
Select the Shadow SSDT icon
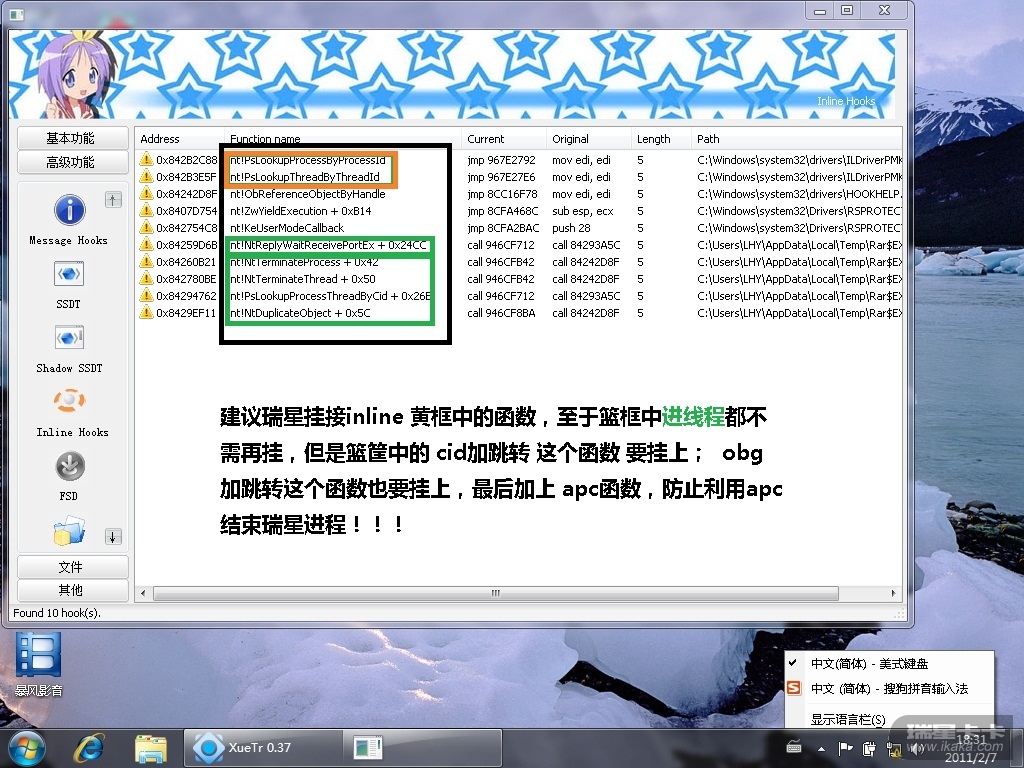click(x=69, y=338)
